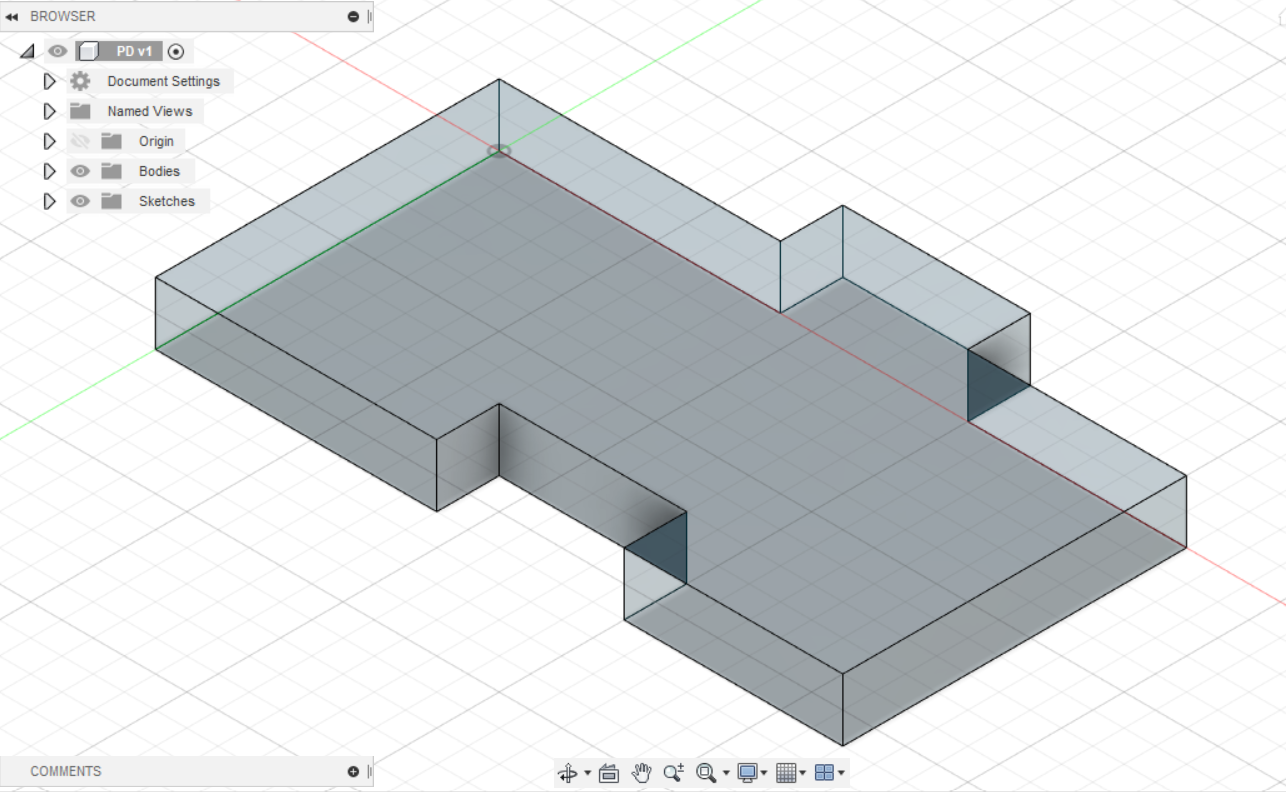The width and height of the screenshot is (1286, 792).
Task: Click the Origin folder icon
Action: tap(111, 141)
